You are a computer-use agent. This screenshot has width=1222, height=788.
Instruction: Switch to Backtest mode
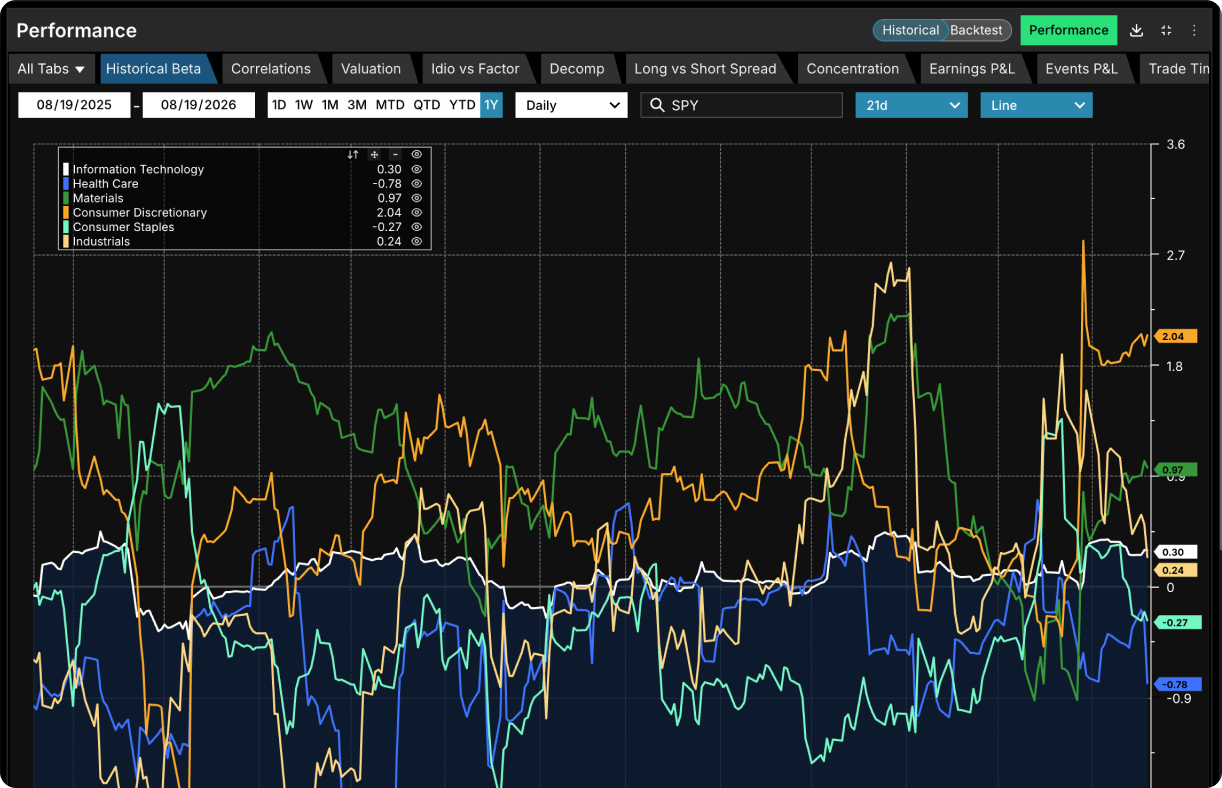pos(976,30)
